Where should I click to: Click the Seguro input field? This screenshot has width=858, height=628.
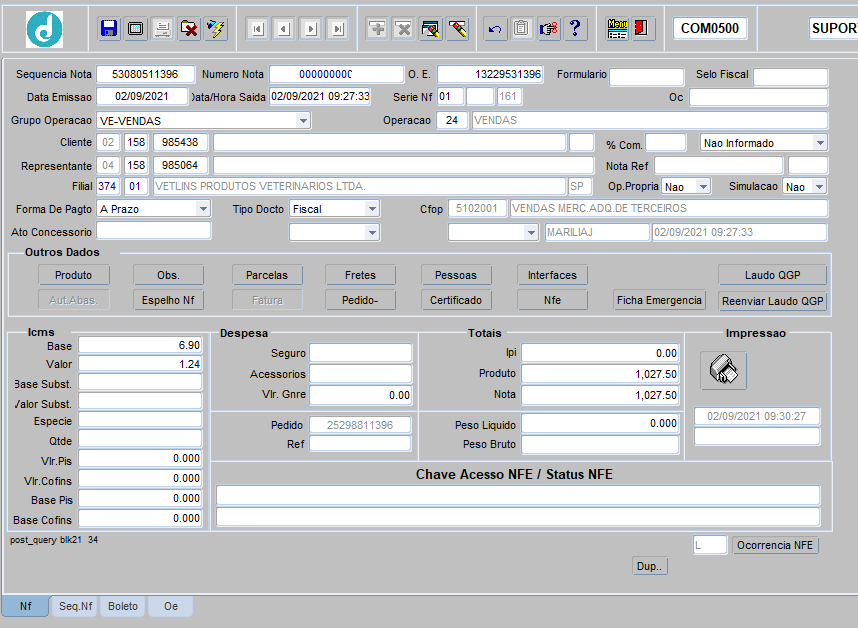[361, 353]
